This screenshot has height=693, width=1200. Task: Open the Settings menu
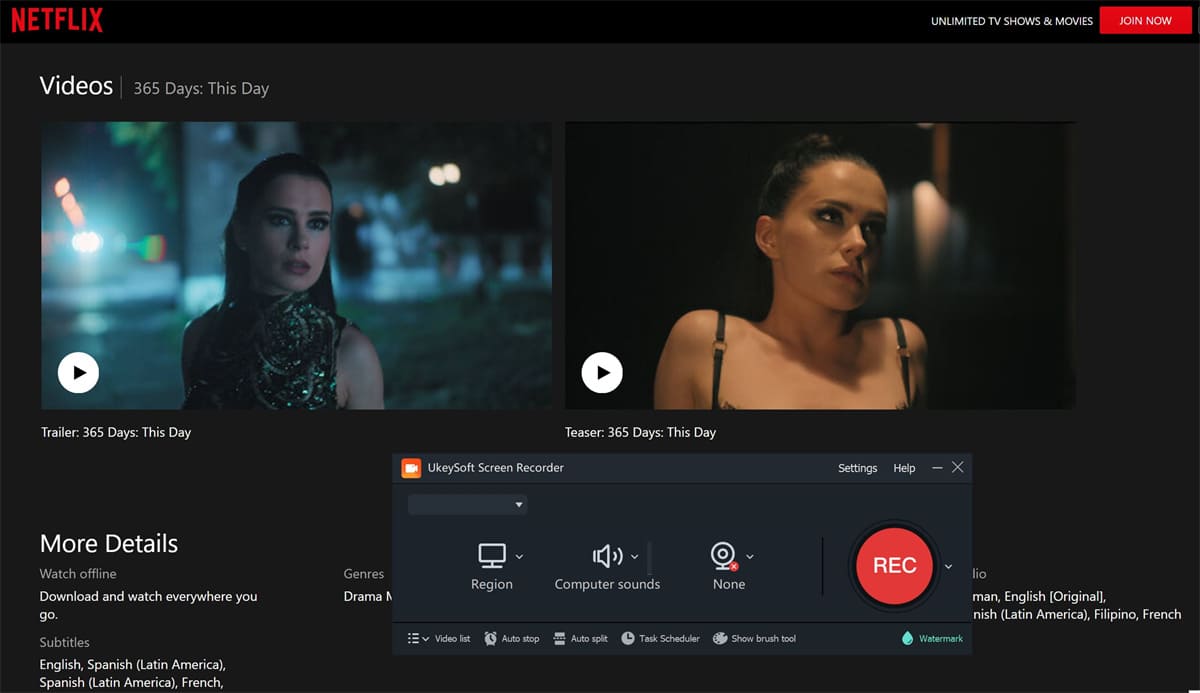click(857, 468)
